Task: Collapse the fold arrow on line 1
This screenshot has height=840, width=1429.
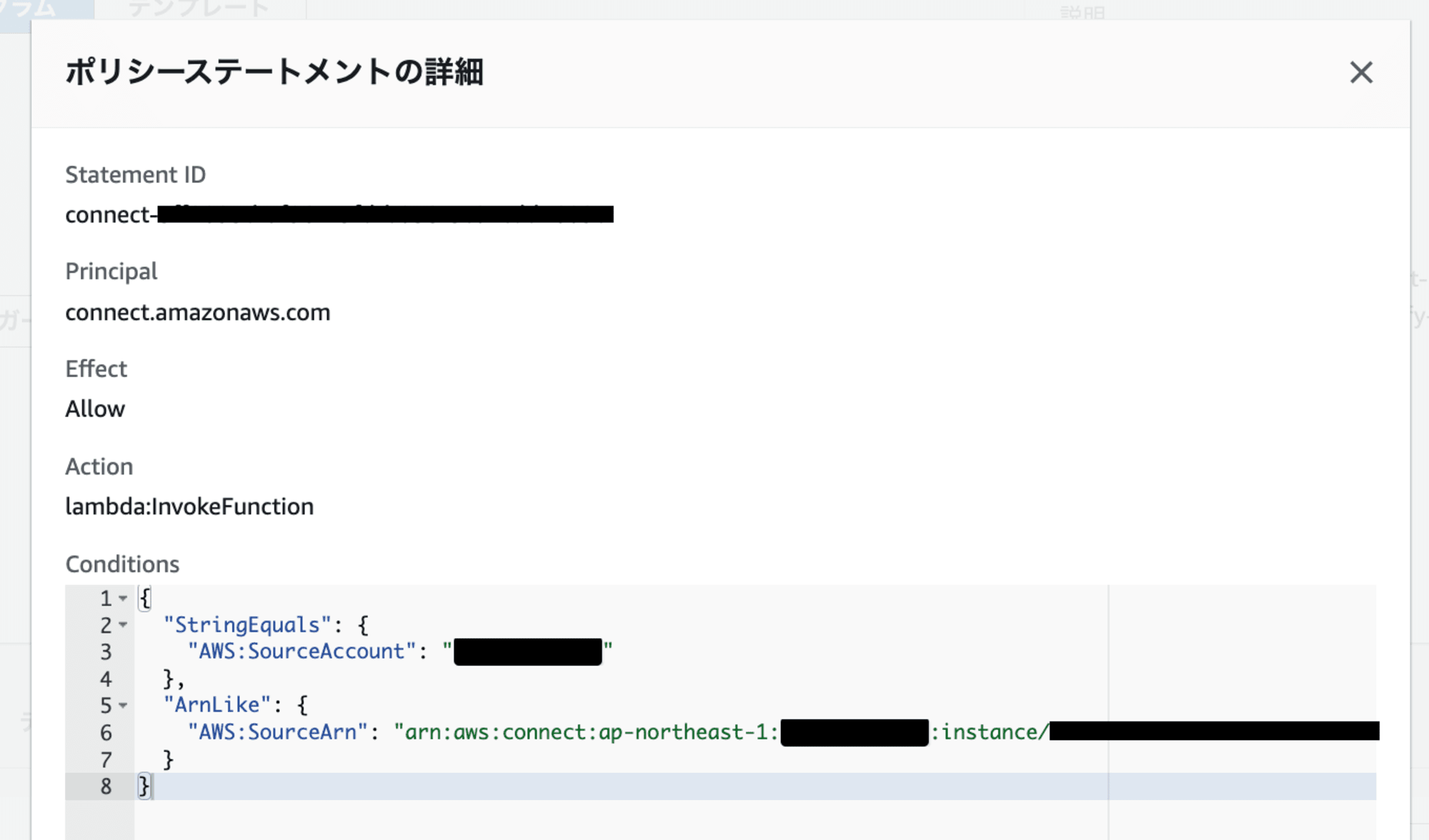Action: coord(123,598)
